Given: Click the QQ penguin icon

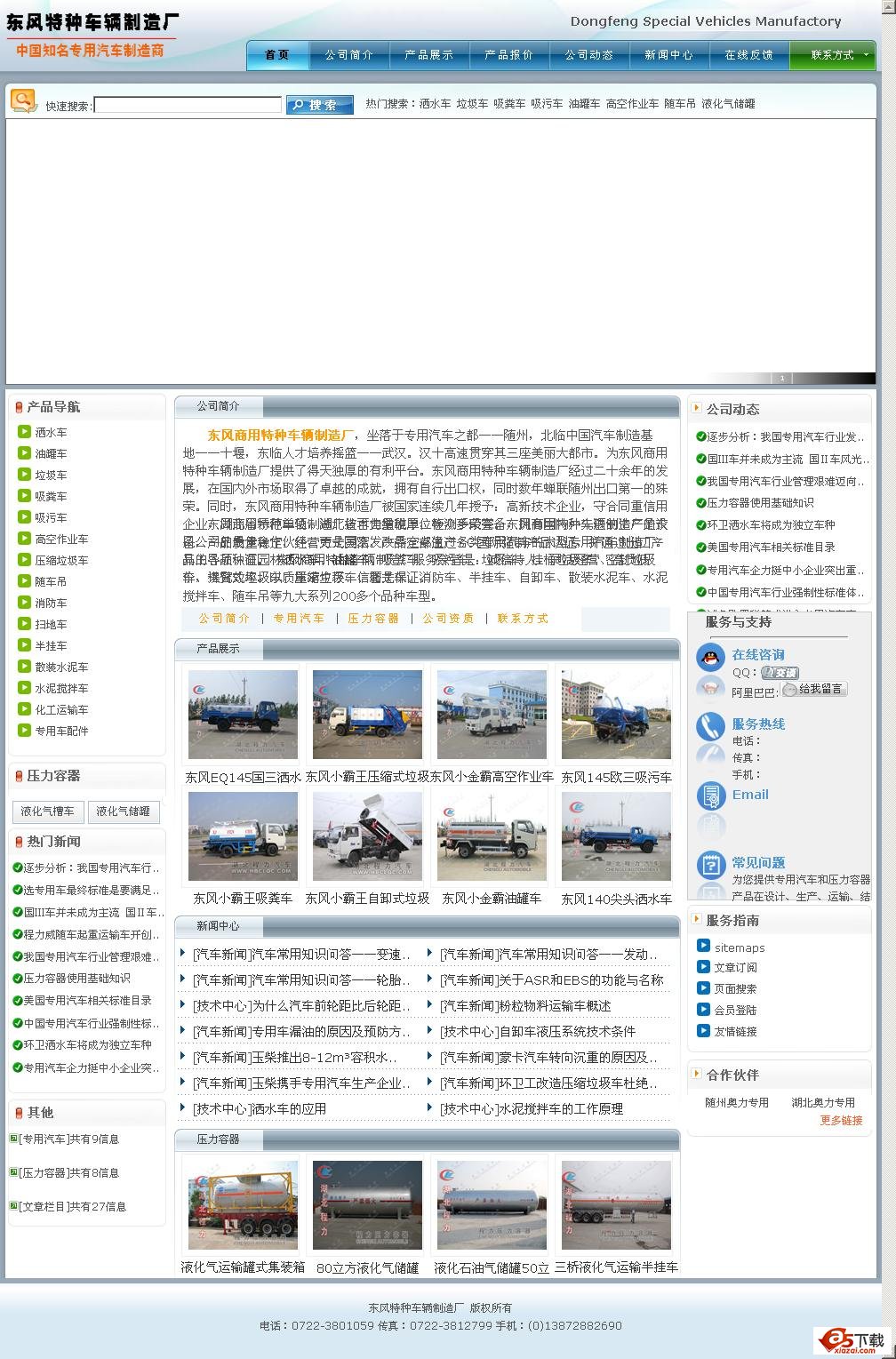Looking at the screenshot, I should click(x=710, y=658).
